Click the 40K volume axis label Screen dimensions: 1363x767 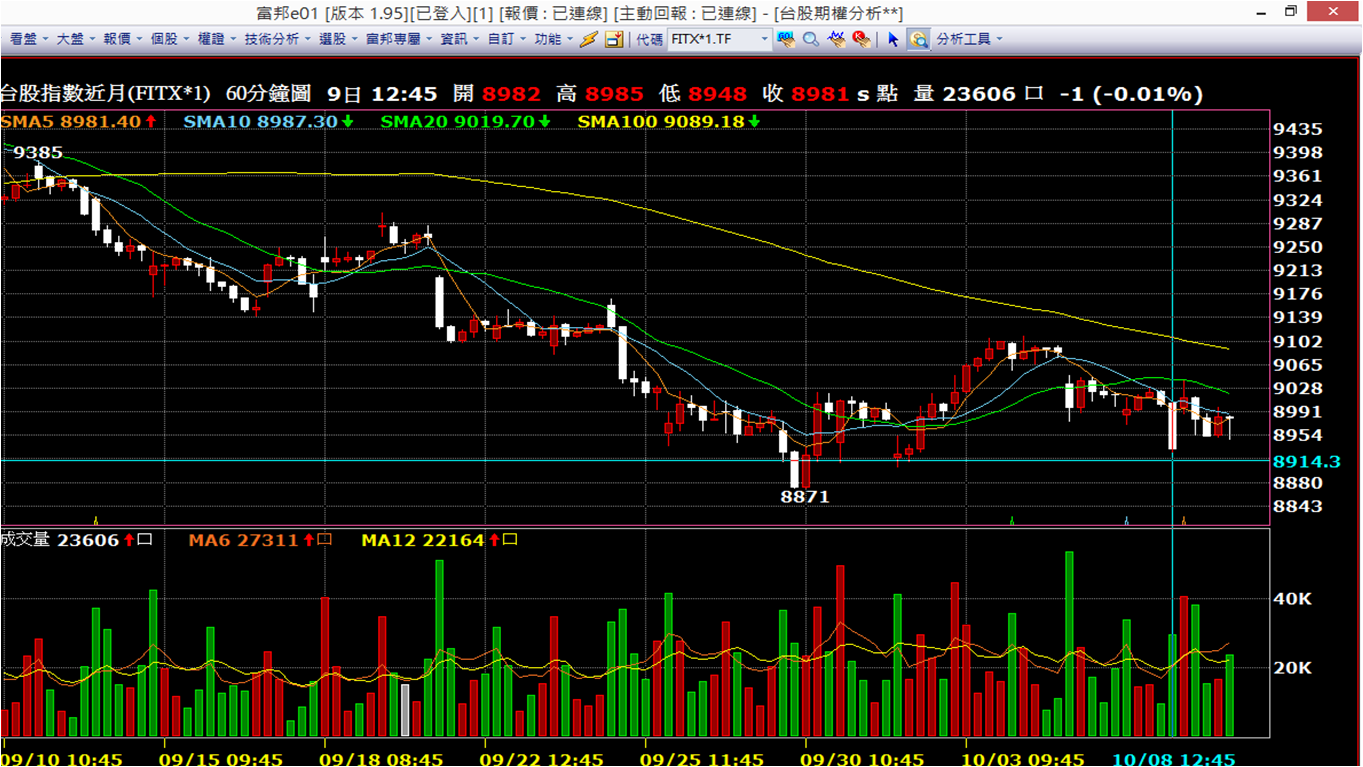pyautogui.click(x=1293, y=599)
